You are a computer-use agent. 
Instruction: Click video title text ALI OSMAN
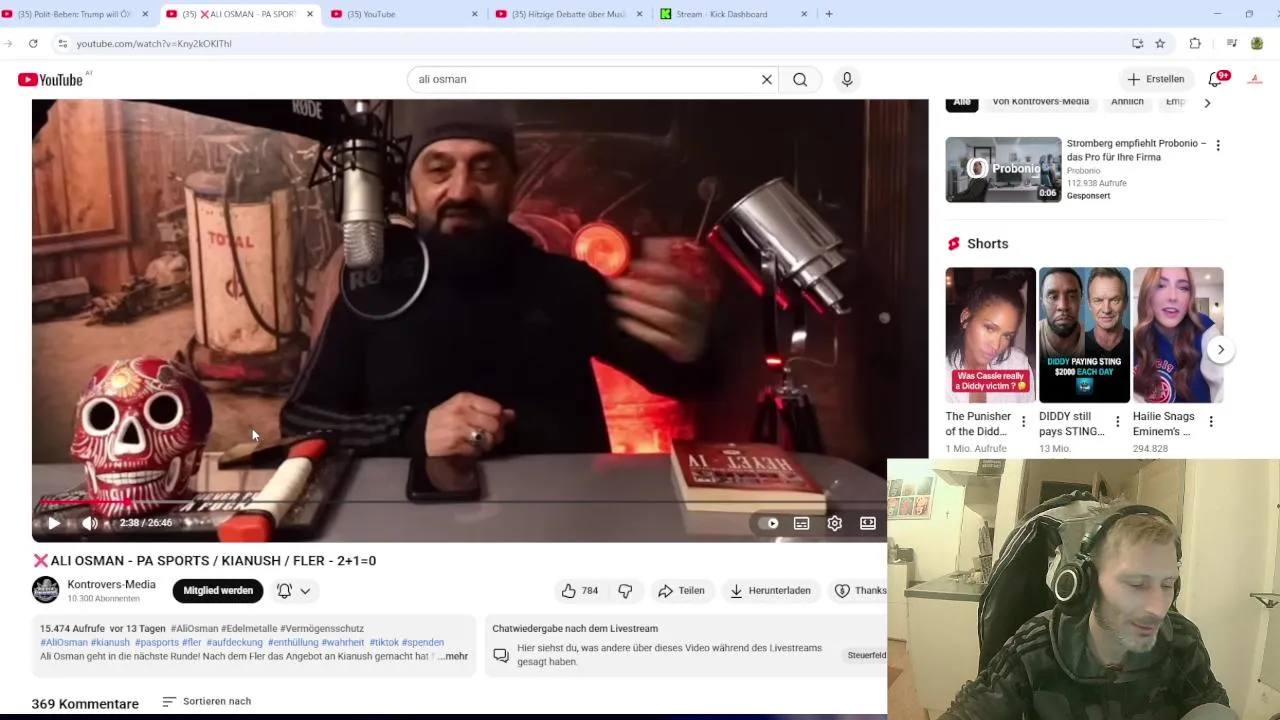[x=205, y=561]
